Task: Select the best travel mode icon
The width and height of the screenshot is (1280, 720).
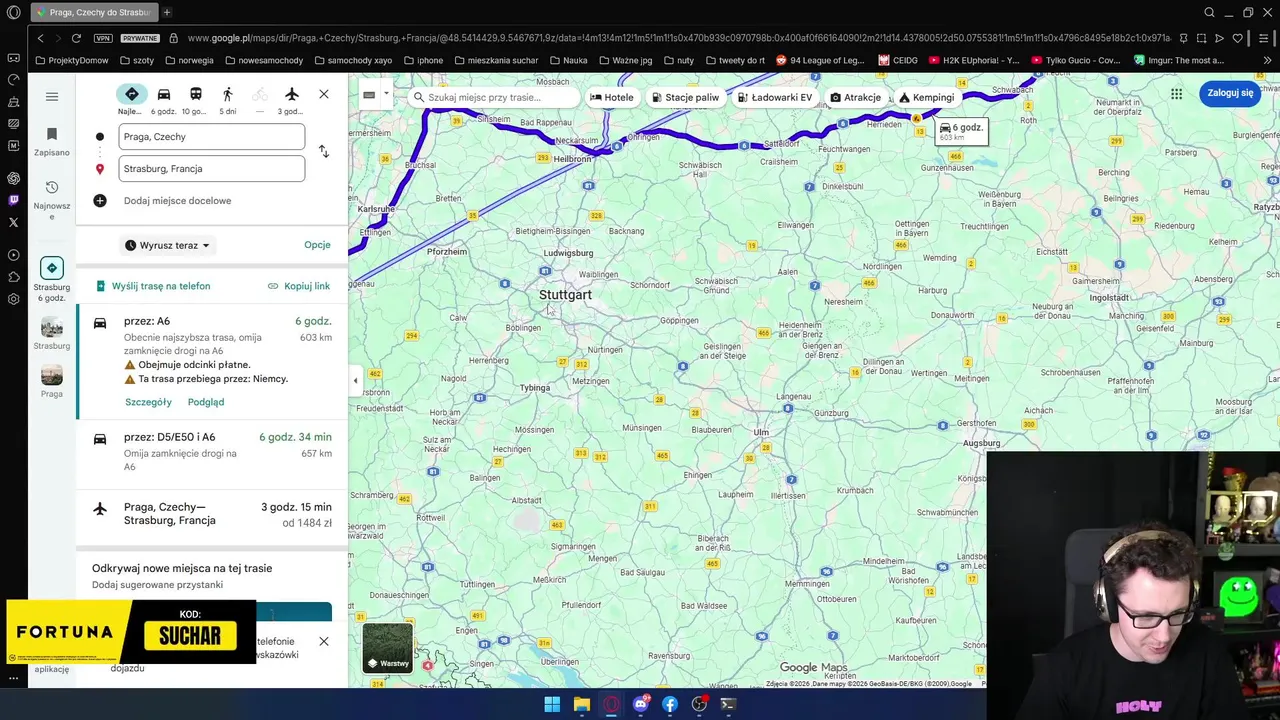Action: pos(131,94)
